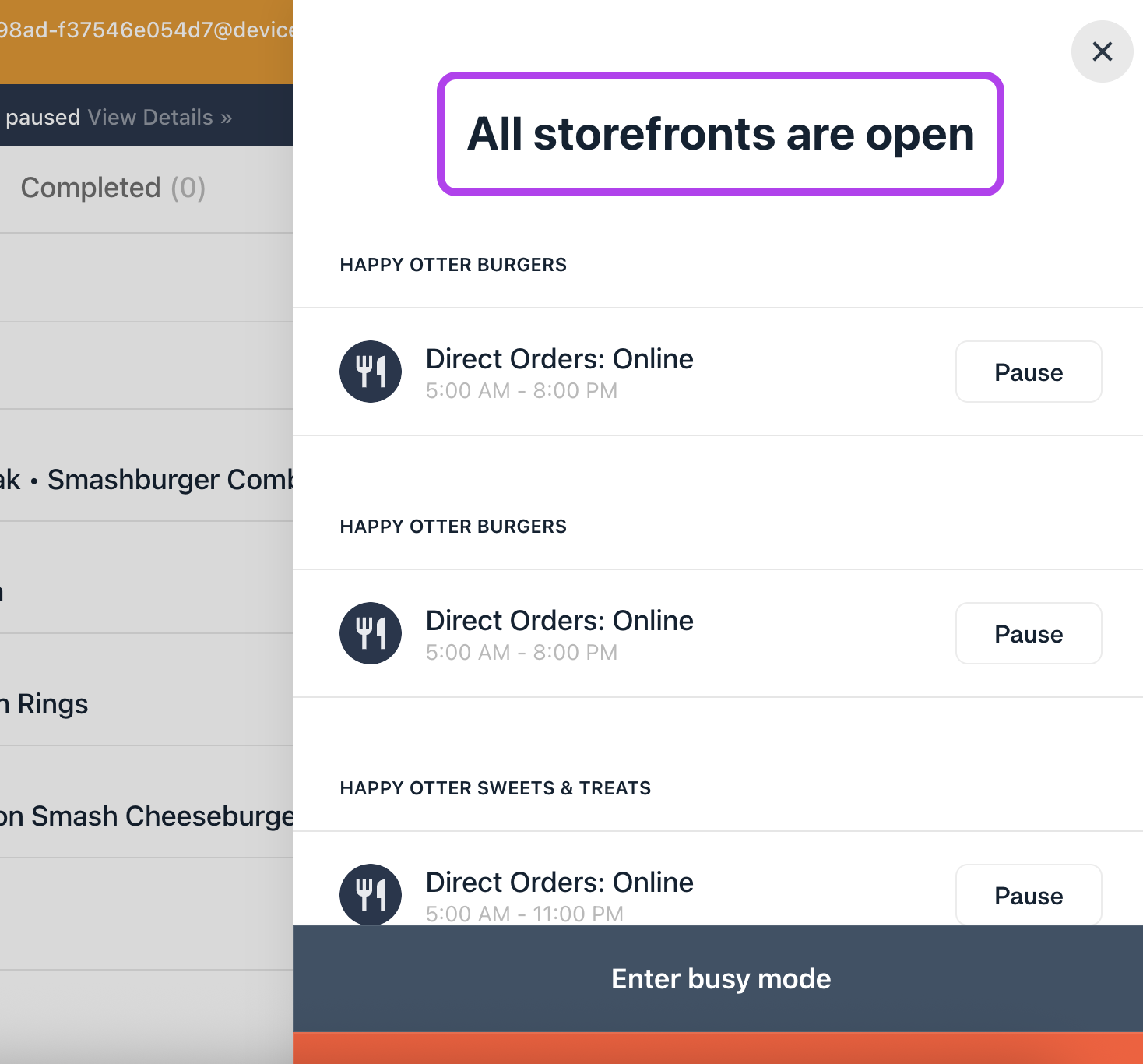Click the HAPPY OTTER SWEETS & TREATS header
Image resolution: width=1143 pixels, height=1064 pixels.
click(x=495, y=788)
